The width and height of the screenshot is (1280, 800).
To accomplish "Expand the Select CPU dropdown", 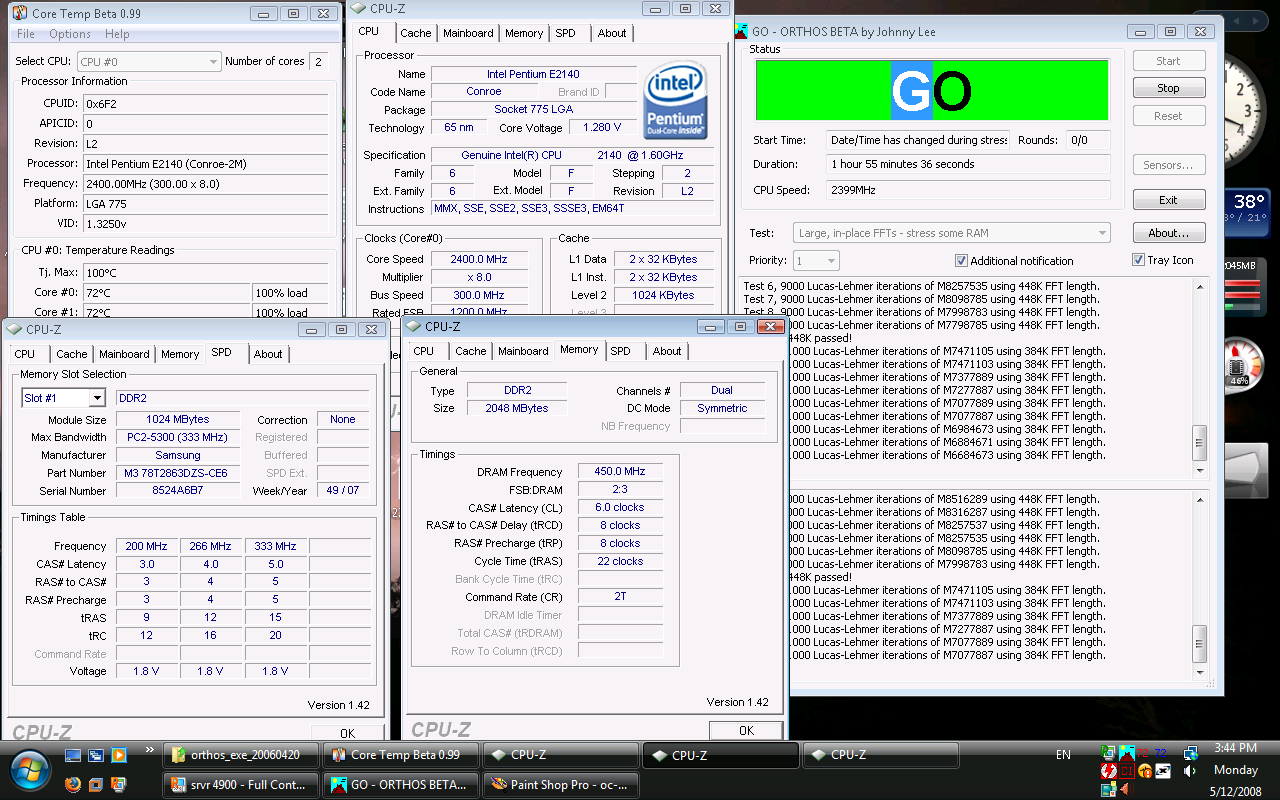I will (212, 62).
